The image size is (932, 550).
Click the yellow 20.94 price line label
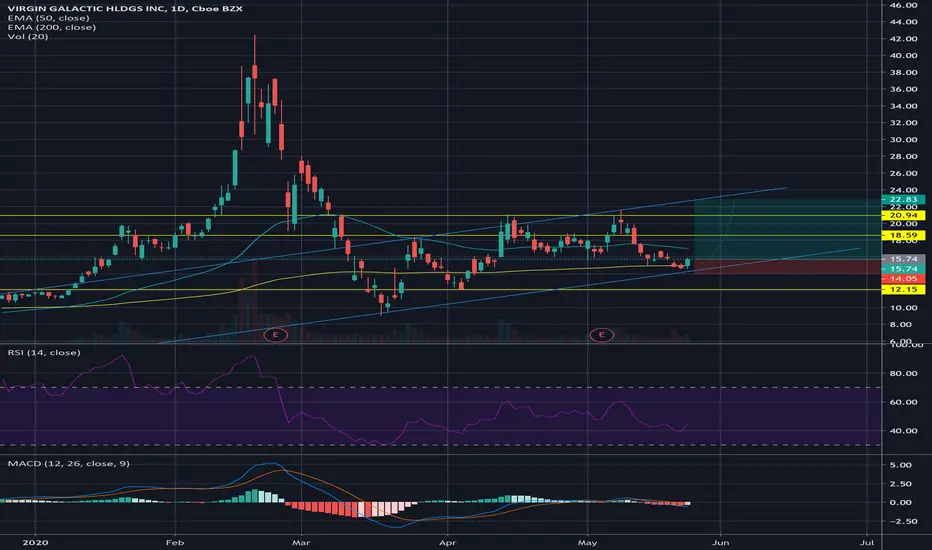[x=903, y=215]
